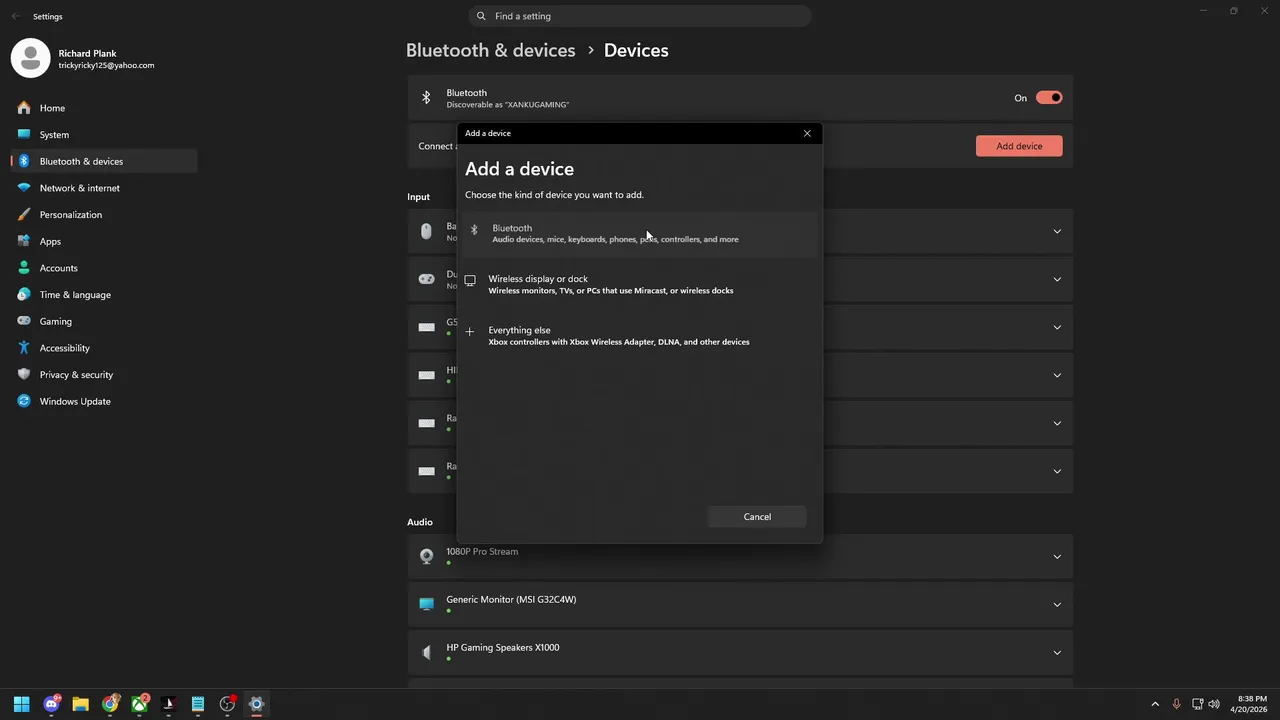The width and height of the screenshot is (1280, 720).
Task: Expand the 1080P Pro Stream device
Action: (1056, 557)
